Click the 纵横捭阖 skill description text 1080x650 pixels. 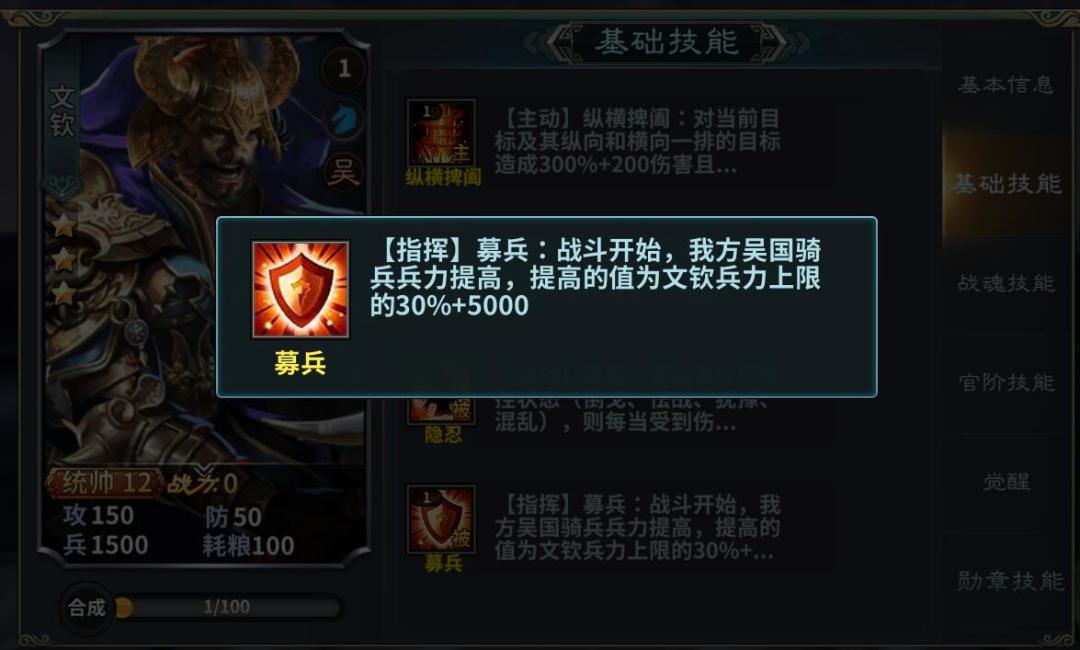pyautogui.click(x=637, y=141)
